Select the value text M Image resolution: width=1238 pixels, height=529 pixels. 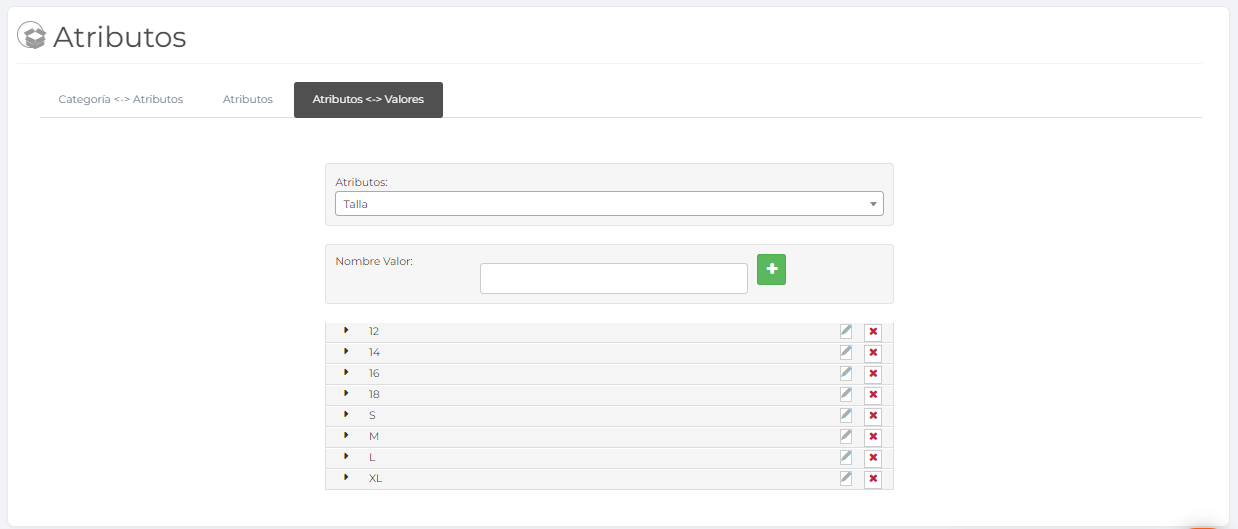tap(374, 436)
